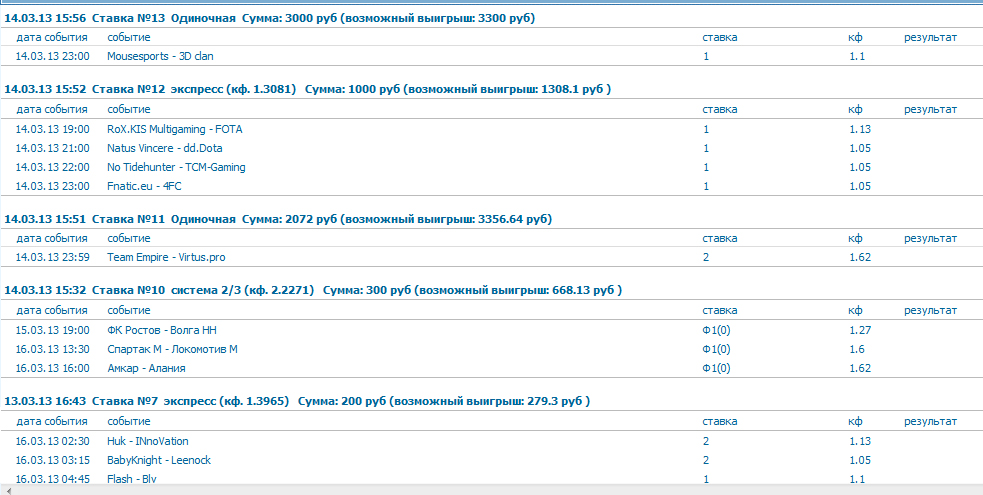Image resolution: width=983 pixels, height=495 pixels.
Task: Select the Амкар - Алания event
Action: (146, 368)
